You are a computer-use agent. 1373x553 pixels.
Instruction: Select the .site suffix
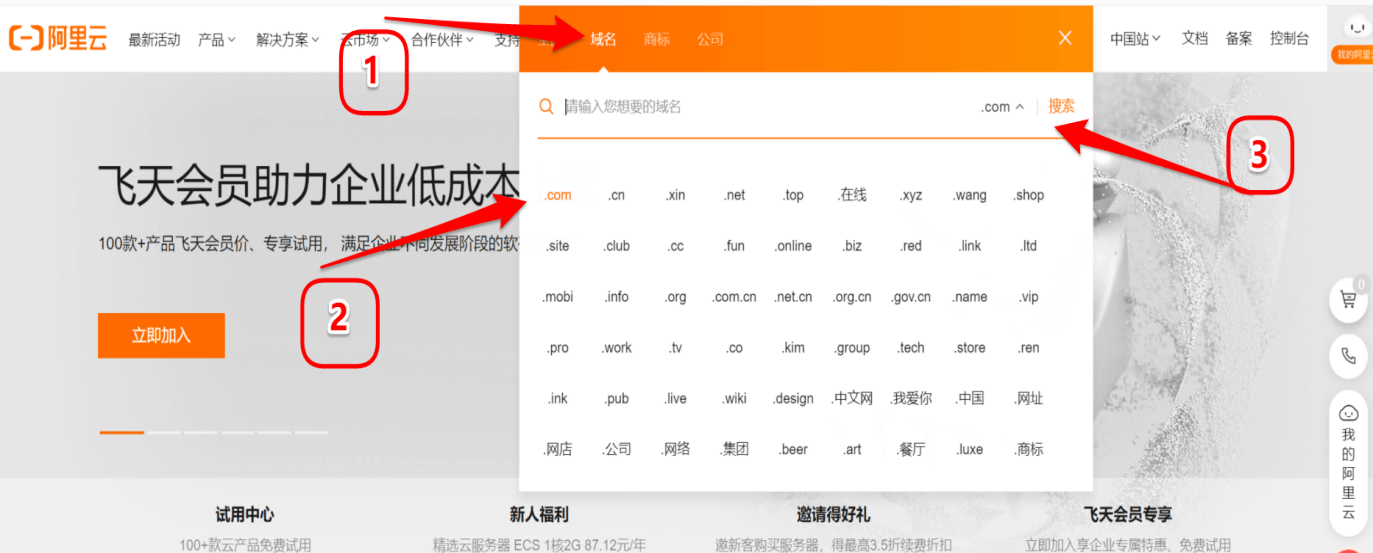pos(558,246)
